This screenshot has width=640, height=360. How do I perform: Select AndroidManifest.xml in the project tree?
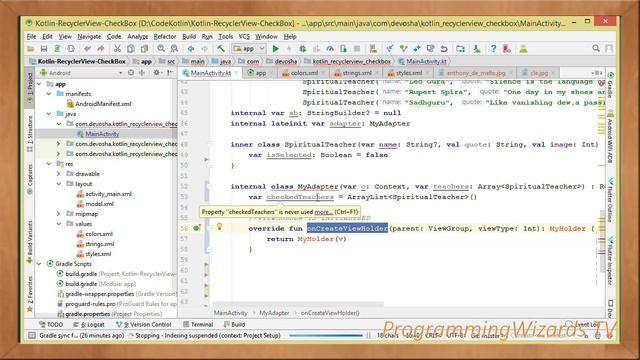[99, 104]
